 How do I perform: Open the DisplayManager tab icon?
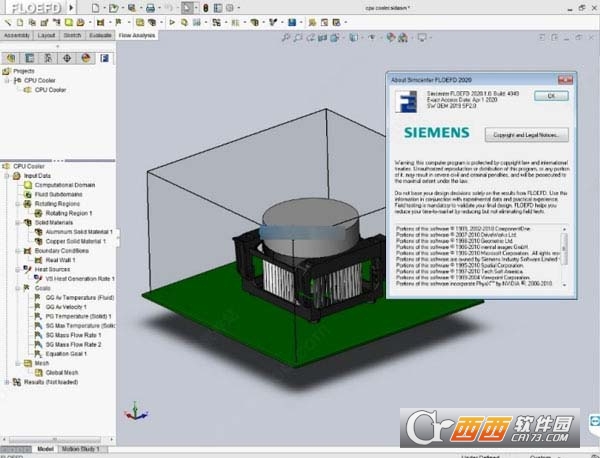coord(86,58)
